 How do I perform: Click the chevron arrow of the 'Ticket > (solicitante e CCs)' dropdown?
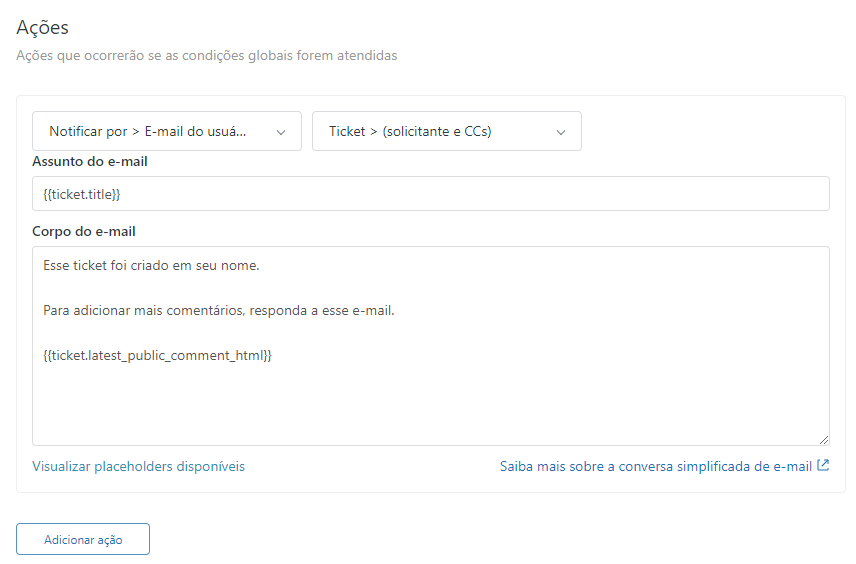click(561, 132)
